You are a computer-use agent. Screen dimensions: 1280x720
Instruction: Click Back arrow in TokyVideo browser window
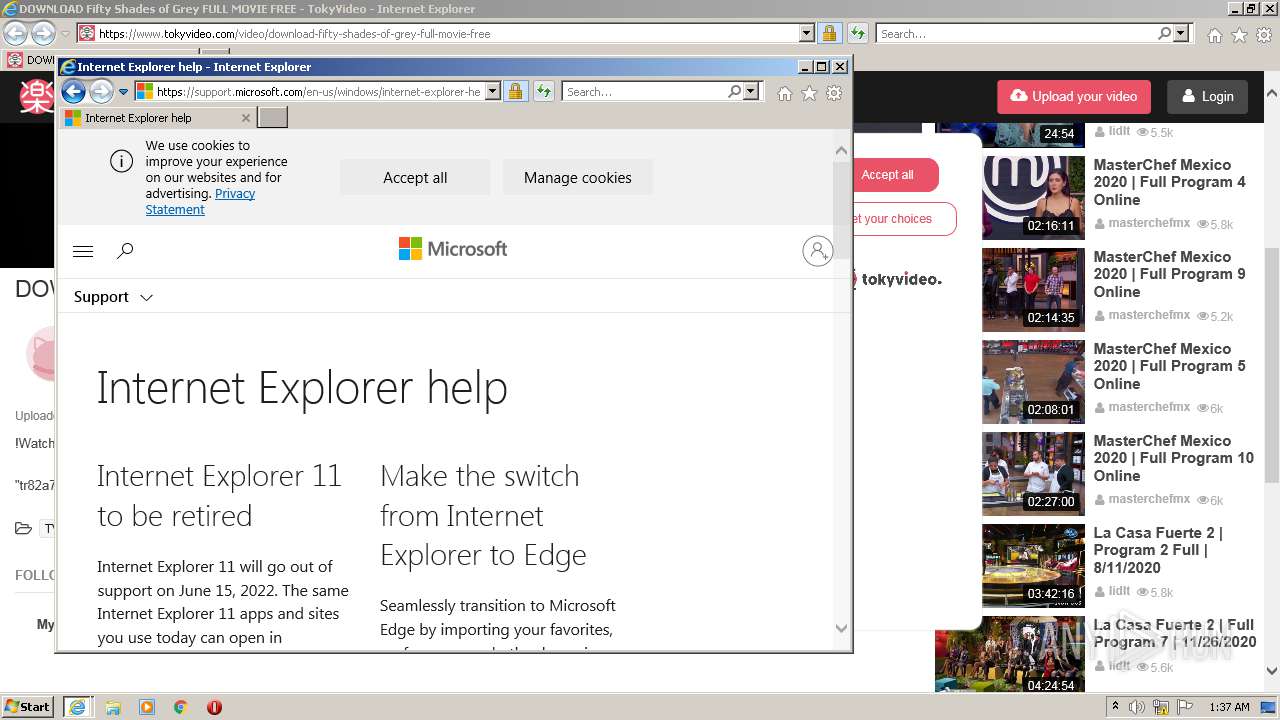15,33
